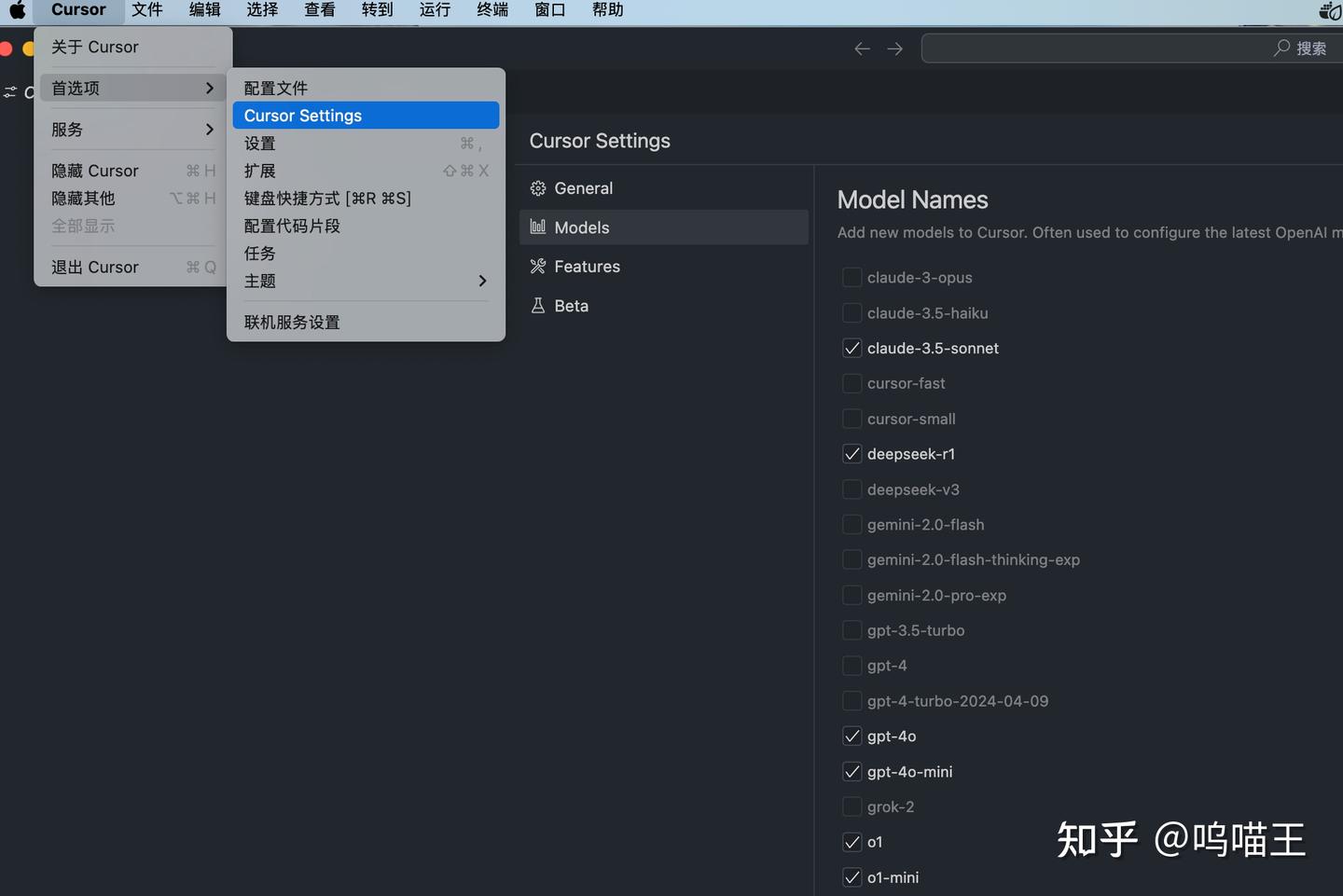Open the 转到 menu
The width and height of the screenshot is (1343, 896).
click(x=378, y=10)
